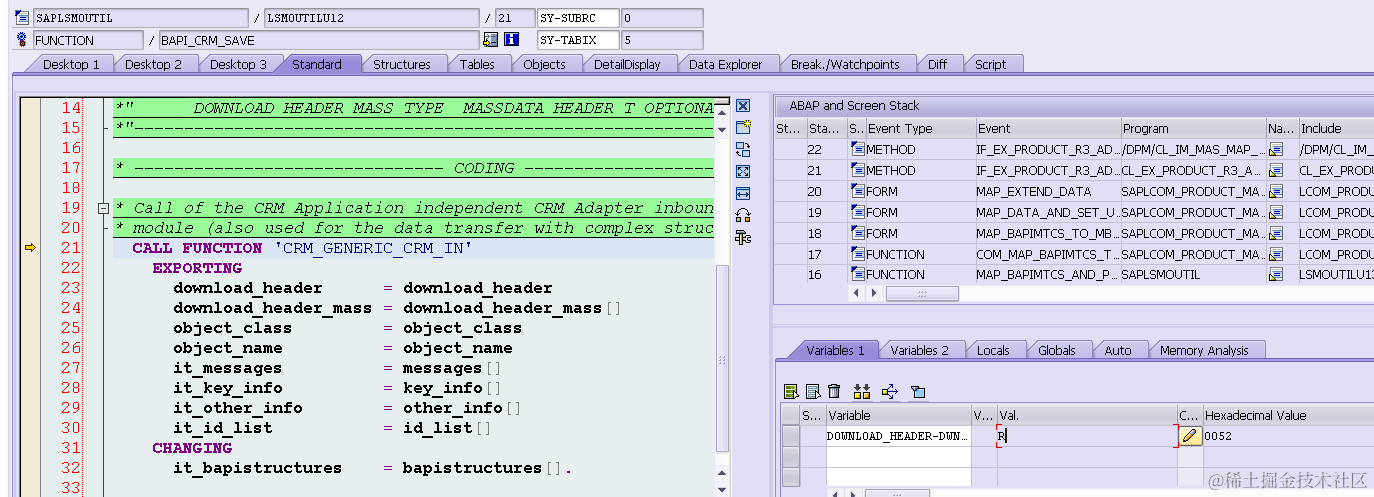Click the blue info icon after BAPI_CRM_SAVE
The height and width of the screenshot is (497, 1374).
[512, 40]
